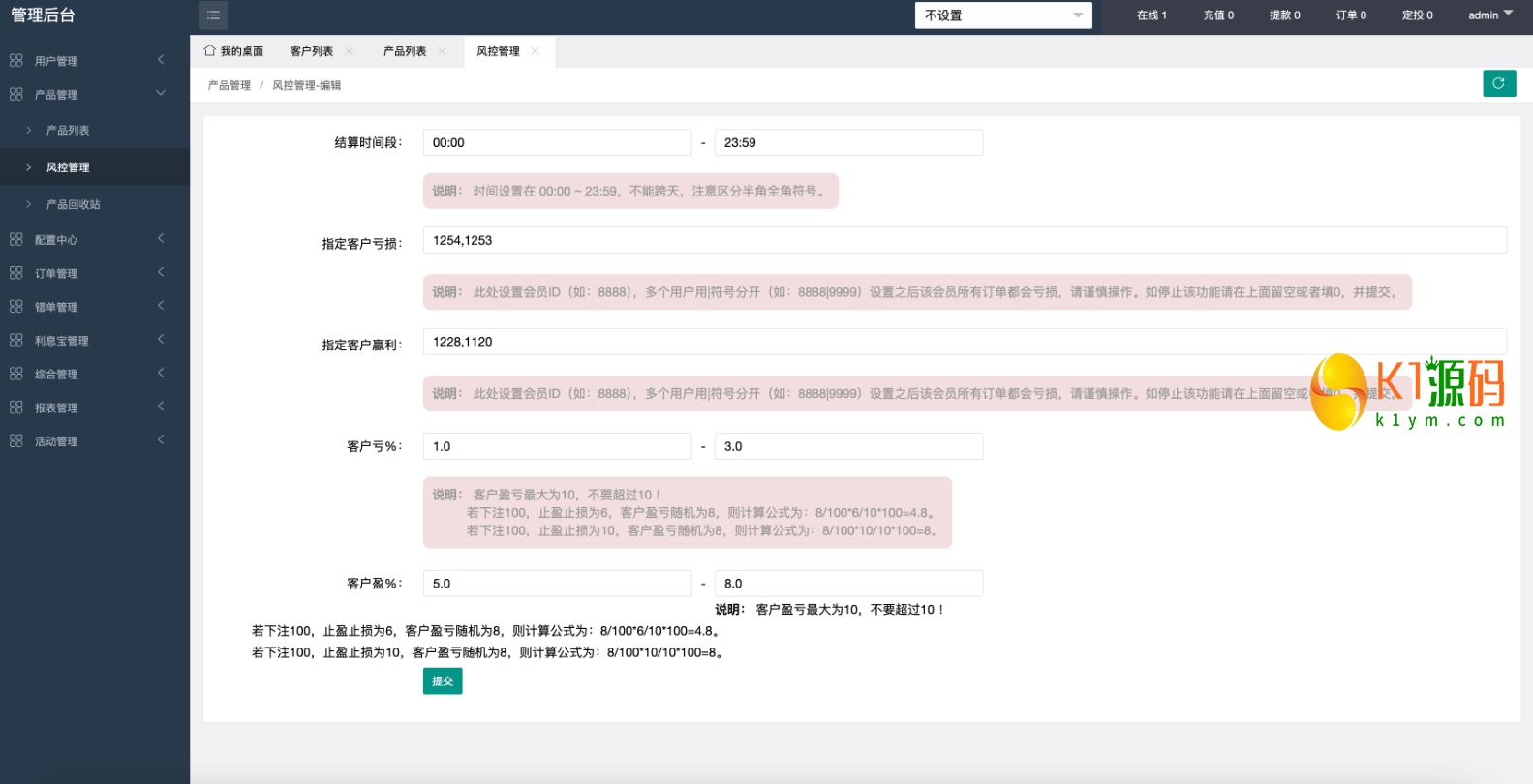Click the 客户盈% maximum field 8.0
Viewport: 1533px width, 784px height.
click(x=848, y=584)
